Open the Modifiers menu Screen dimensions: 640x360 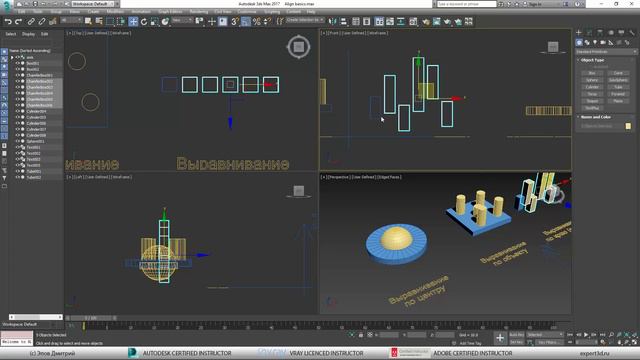[115, 12]
